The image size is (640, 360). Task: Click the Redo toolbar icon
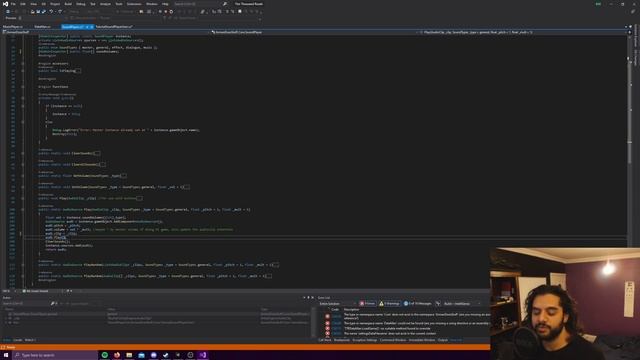point(60,11)
